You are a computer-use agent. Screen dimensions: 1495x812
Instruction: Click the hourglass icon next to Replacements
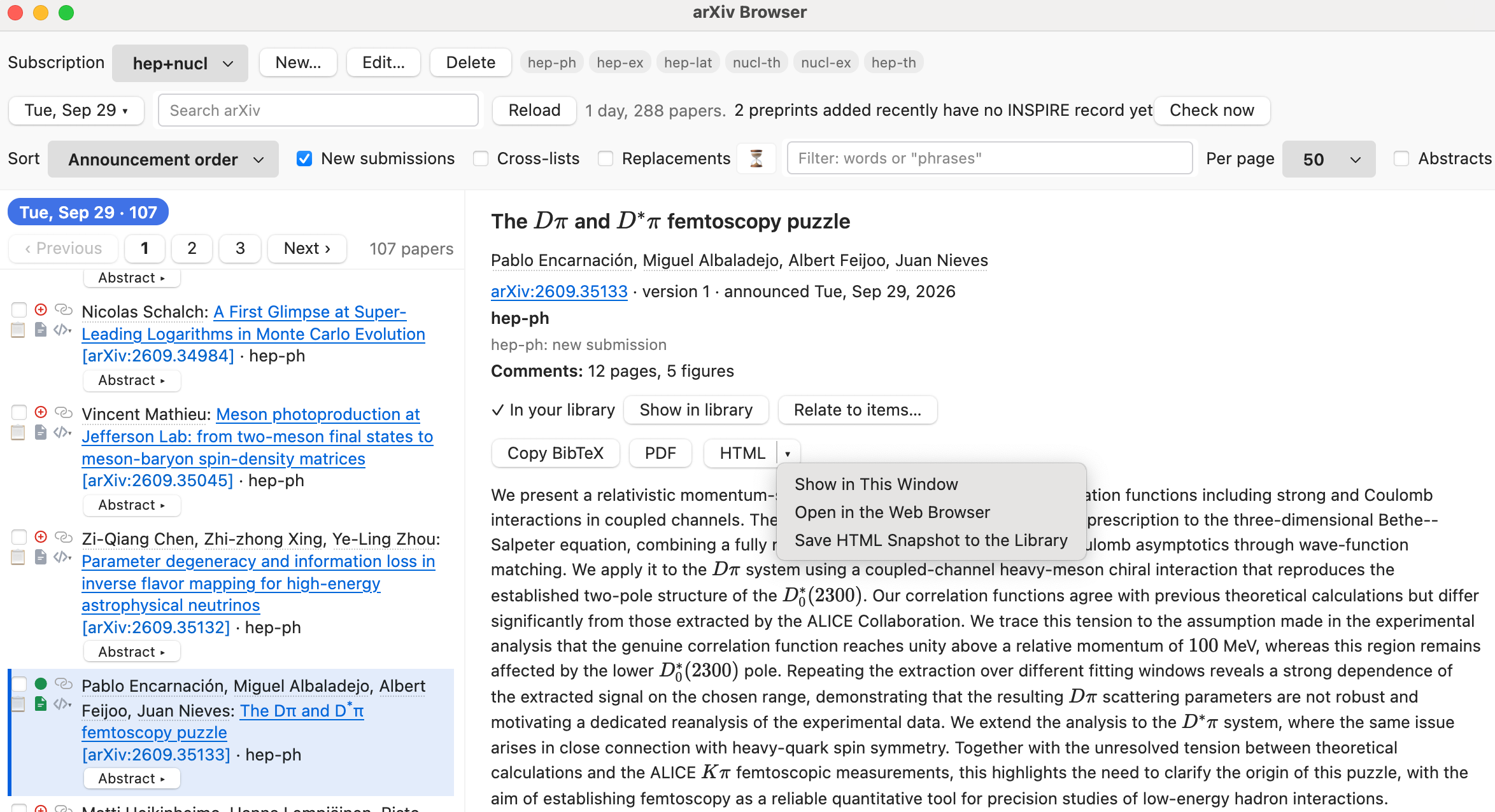(756, 158)
